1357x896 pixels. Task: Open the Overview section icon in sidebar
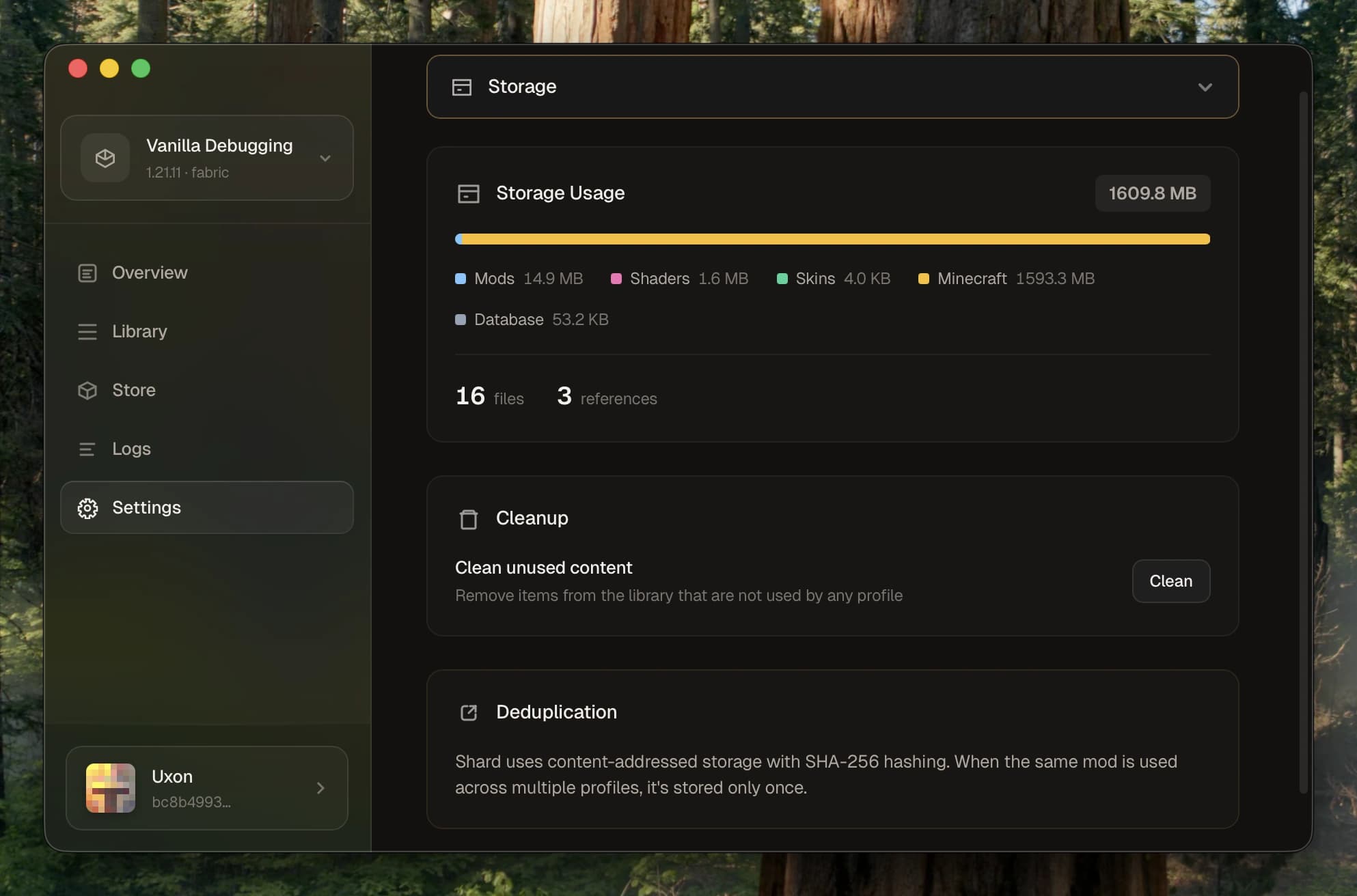87,272
